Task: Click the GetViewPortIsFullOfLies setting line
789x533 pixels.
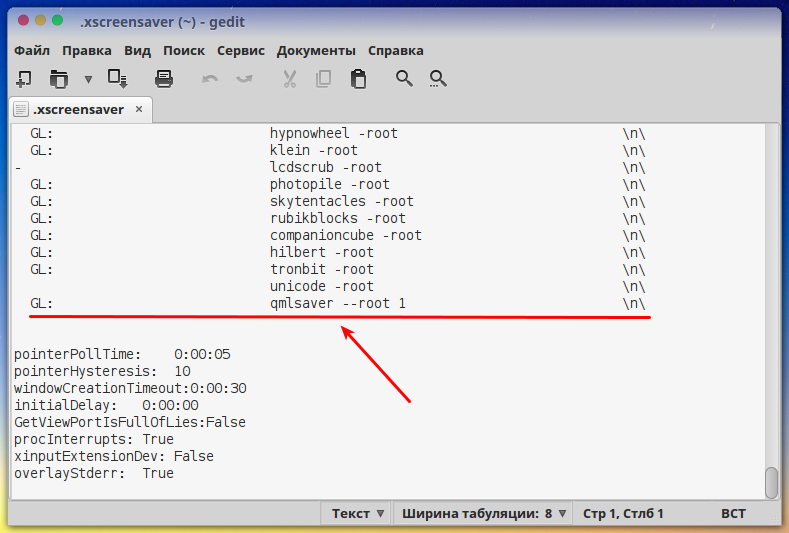Action: click(130, 422)
